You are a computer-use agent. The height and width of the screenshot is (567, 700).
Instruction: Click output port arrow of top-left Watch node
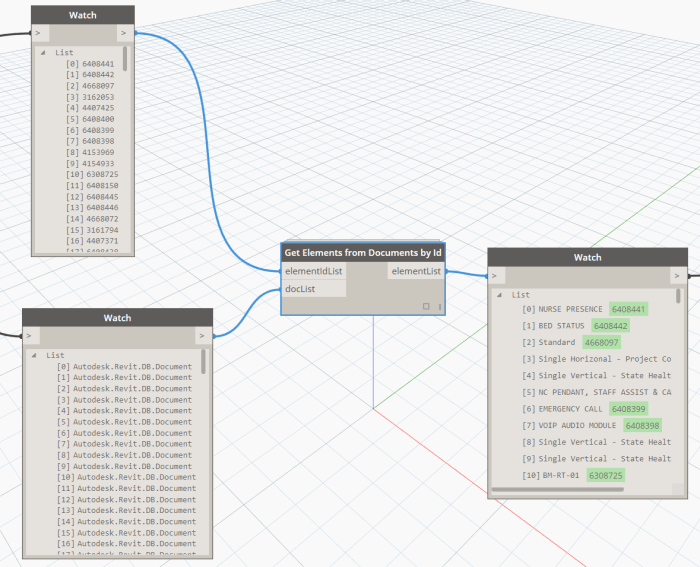pos(126,33)
